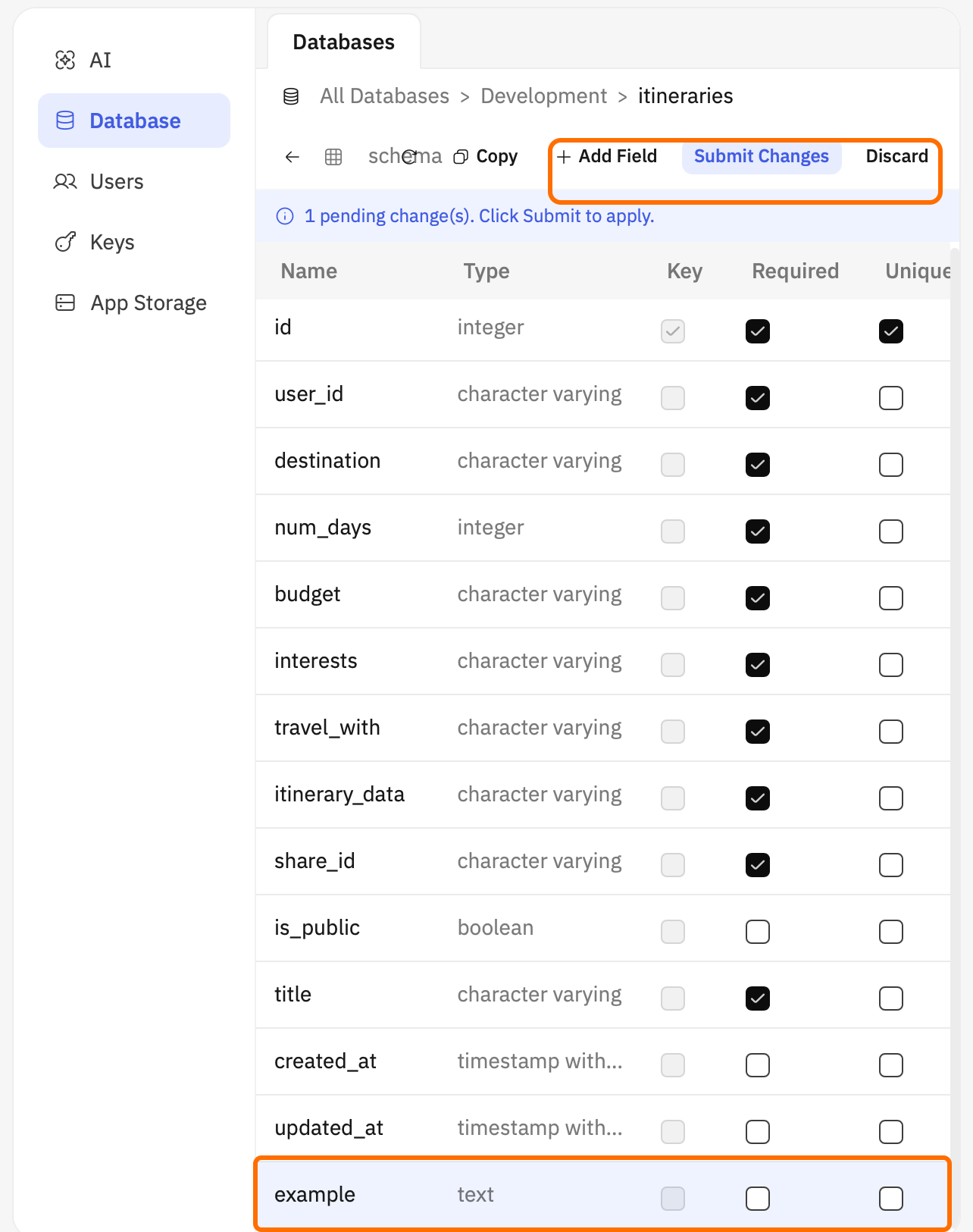The height and width of the screenshot is (1232, 973).
Task: Click the Discard button
Action: [x=897, y=156]
